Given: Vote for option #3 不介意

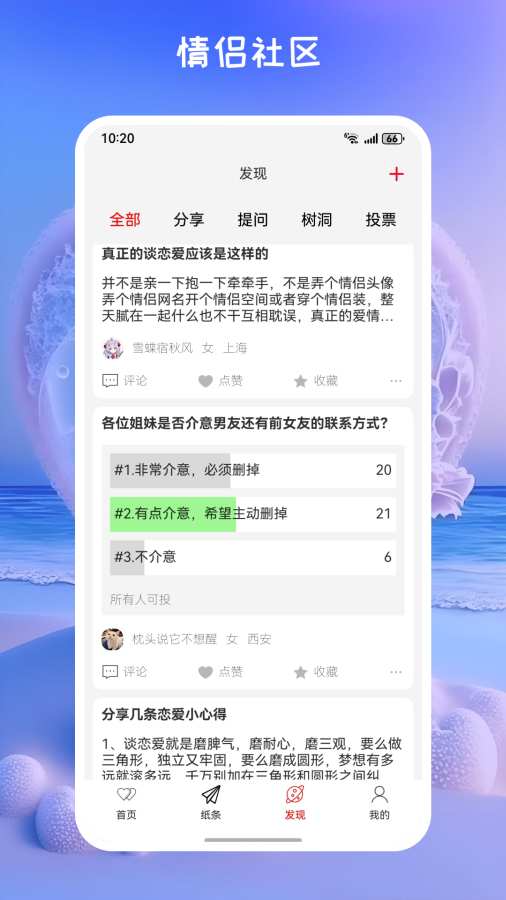Looking at the screenshot, I should (x=253, y=557).
